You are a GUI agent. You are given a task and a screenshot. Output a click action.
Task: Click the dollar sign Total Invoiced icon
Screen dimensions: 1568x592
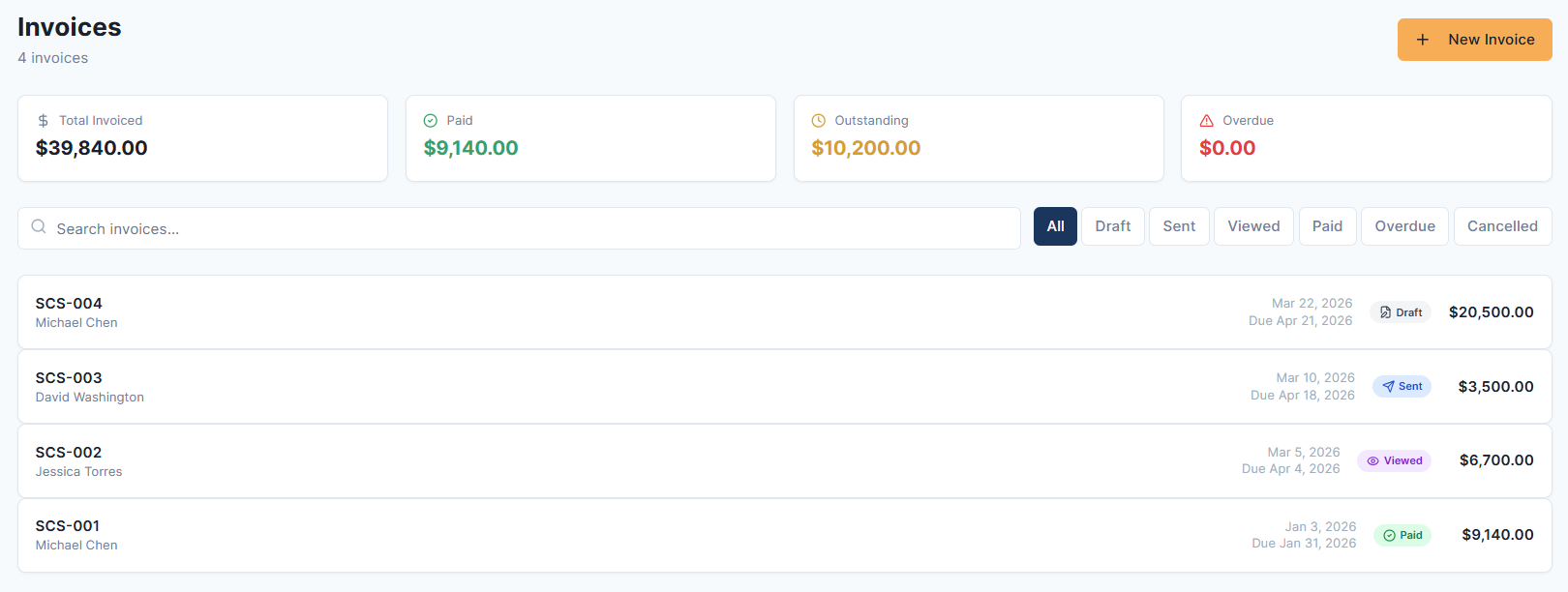(x=44, y=121)
